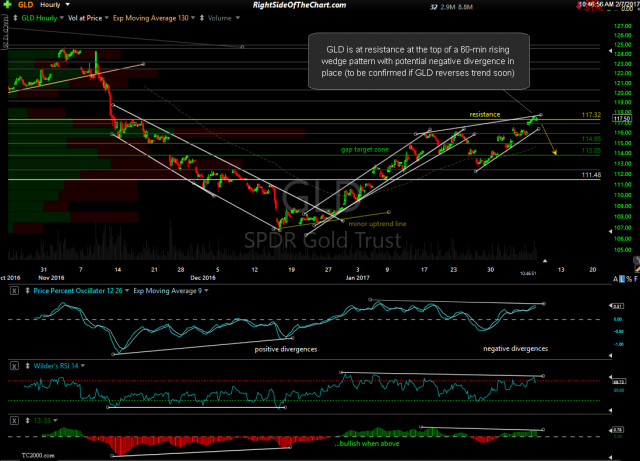Open the Volume indicator dropdown
Viewport: 640px width, 461px height.
click(x=238, y=18)
